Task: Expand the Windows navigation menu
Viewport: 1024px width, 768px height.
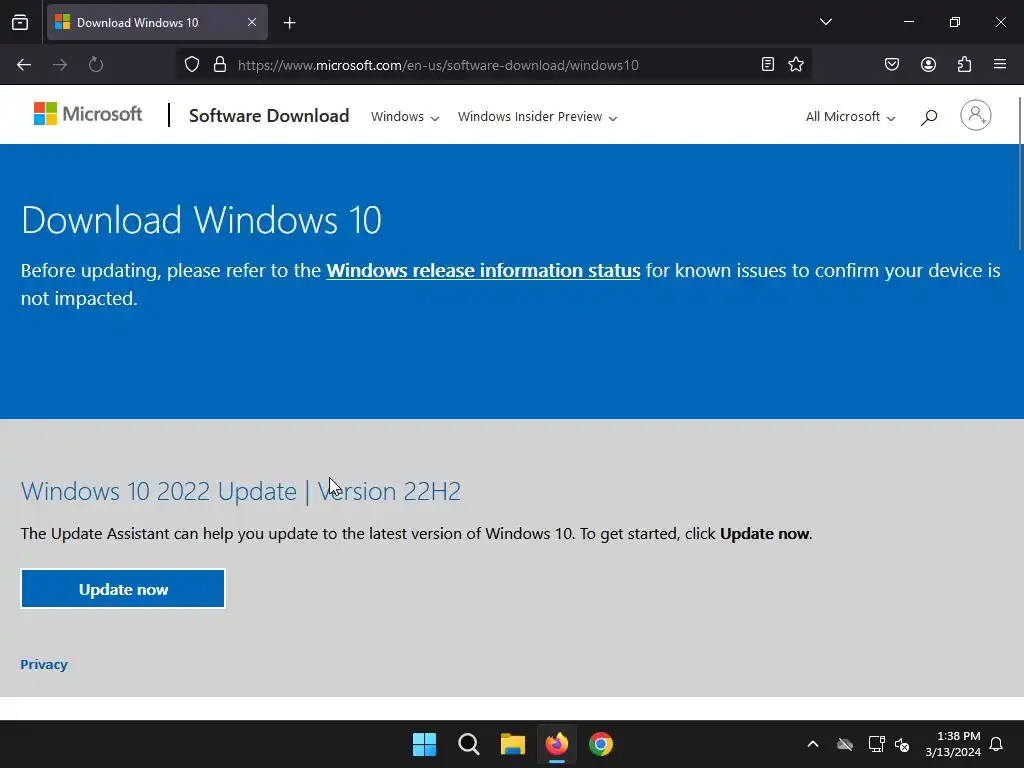Action: 405,117
